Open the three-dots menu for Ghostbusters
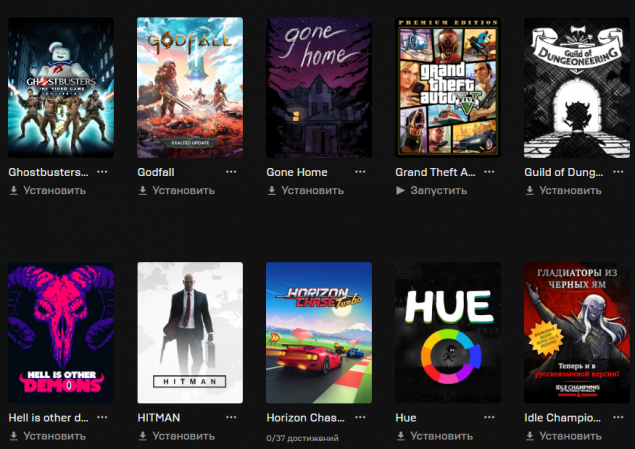This screenshot has width=635, height=449. coord(102,172)
